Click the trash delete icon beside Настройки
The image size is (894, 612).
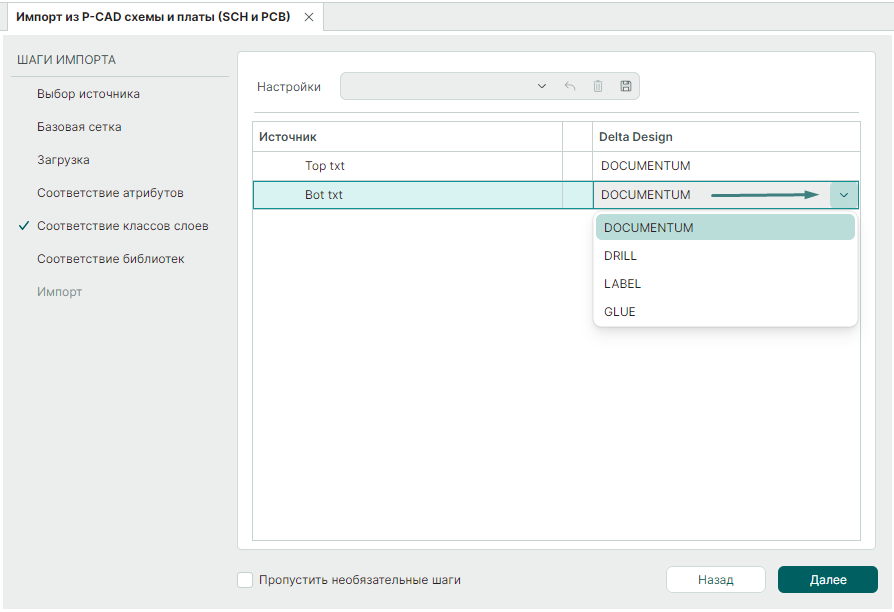click(598, 86)
